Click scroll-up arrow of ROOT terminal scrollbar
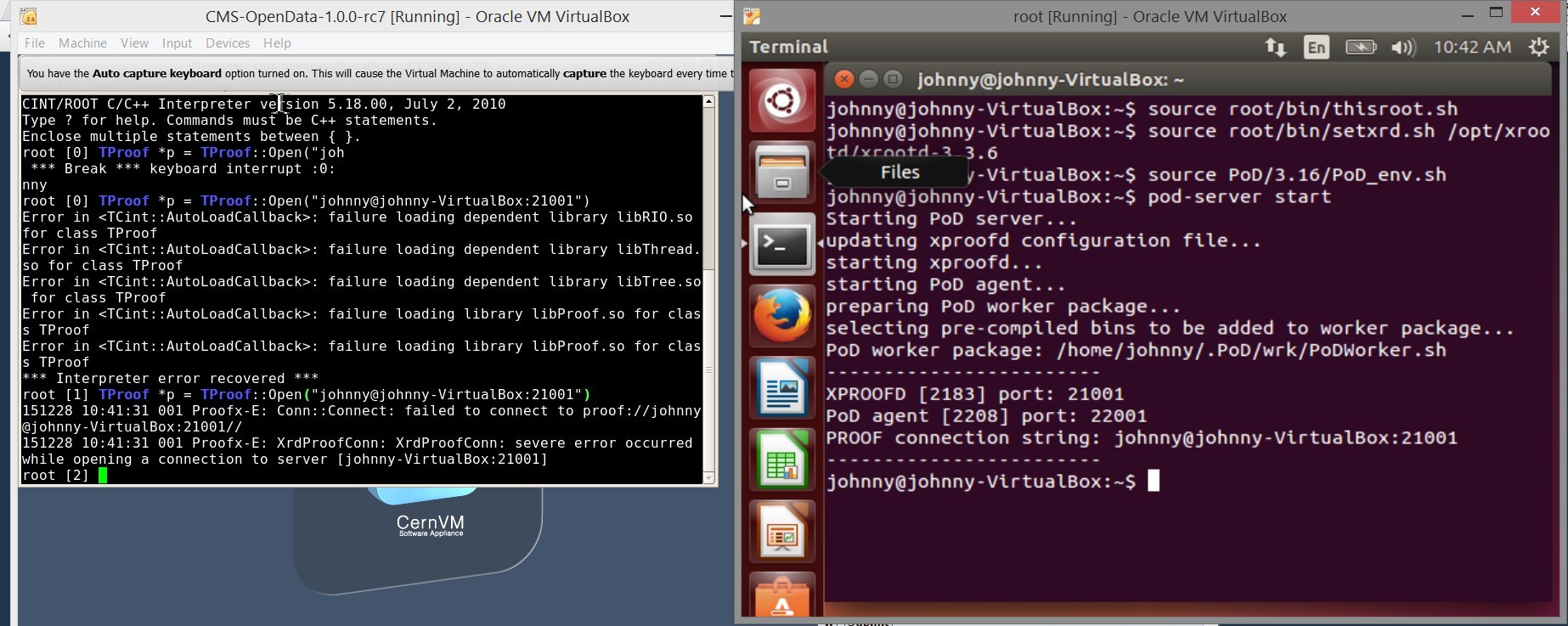 coord(708,102)
